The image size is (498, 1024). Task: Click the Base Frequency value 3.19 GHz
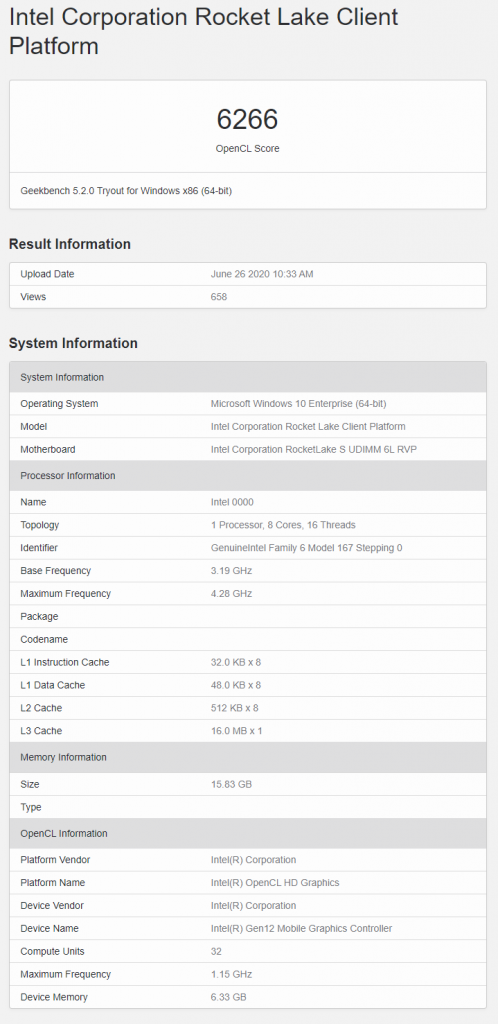[x=231, y=571]
